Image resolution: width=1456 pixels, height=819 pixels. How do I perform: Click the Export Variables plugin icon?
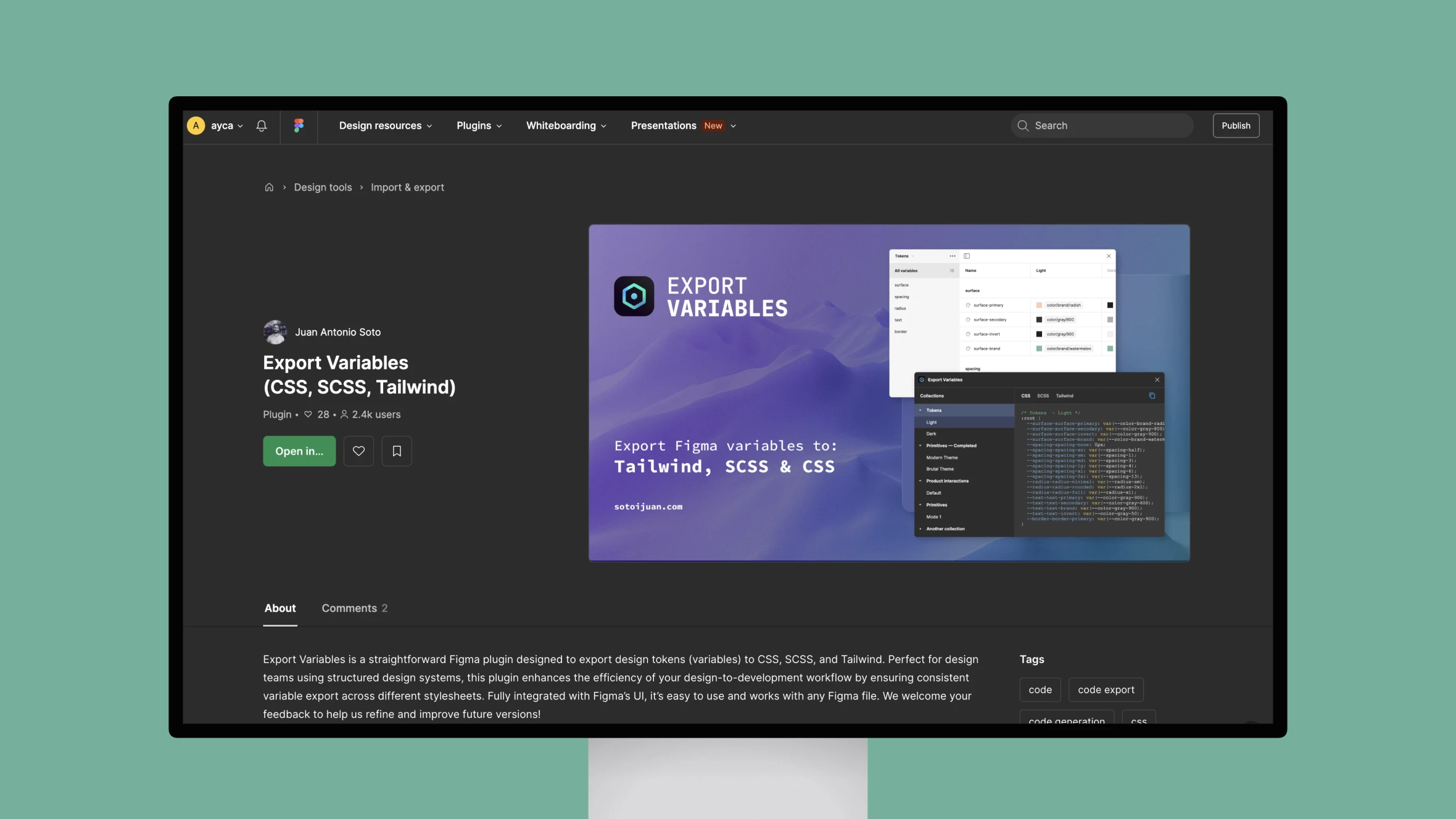[634, 296]
